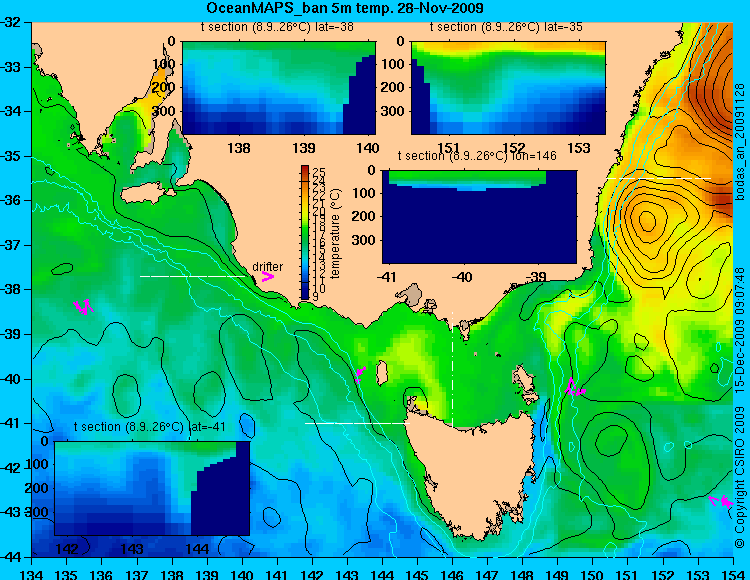Image resolution: width=750 pixels, height=580 pixels.
Task: Click the vertical temperature color bar
Action: click(x=305, y=232)
